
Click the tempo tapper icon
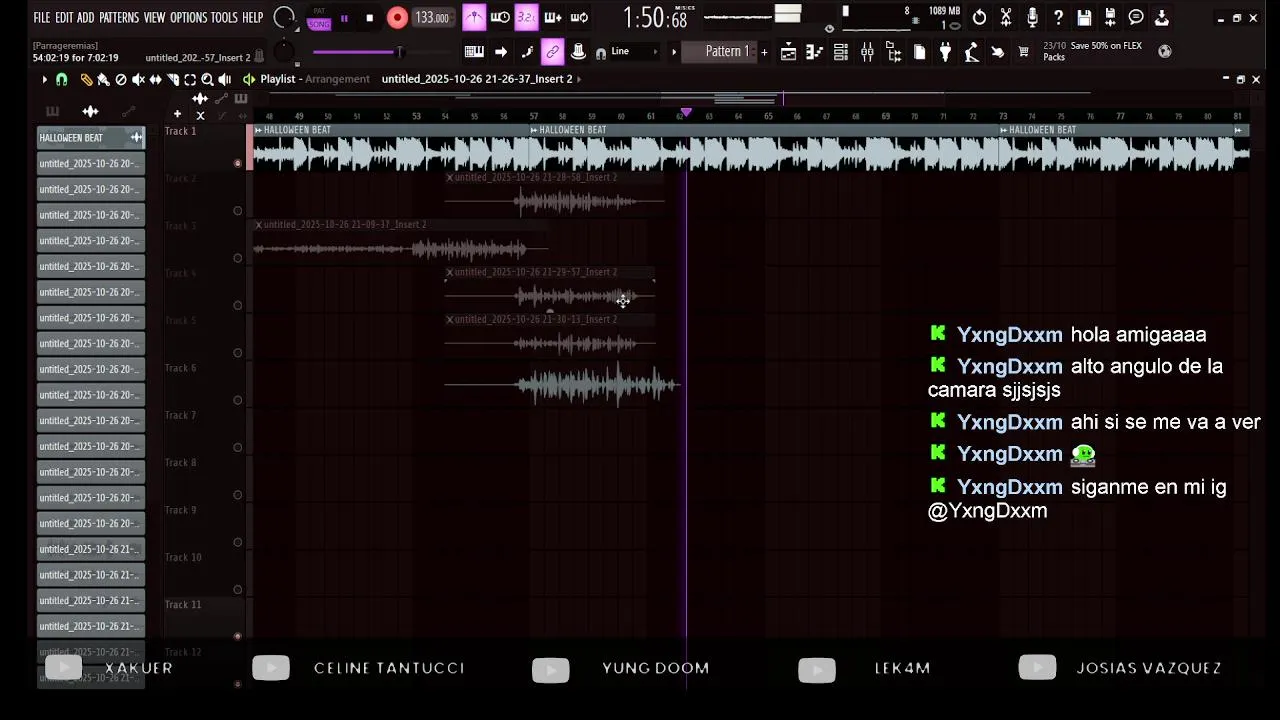[971, 52]
